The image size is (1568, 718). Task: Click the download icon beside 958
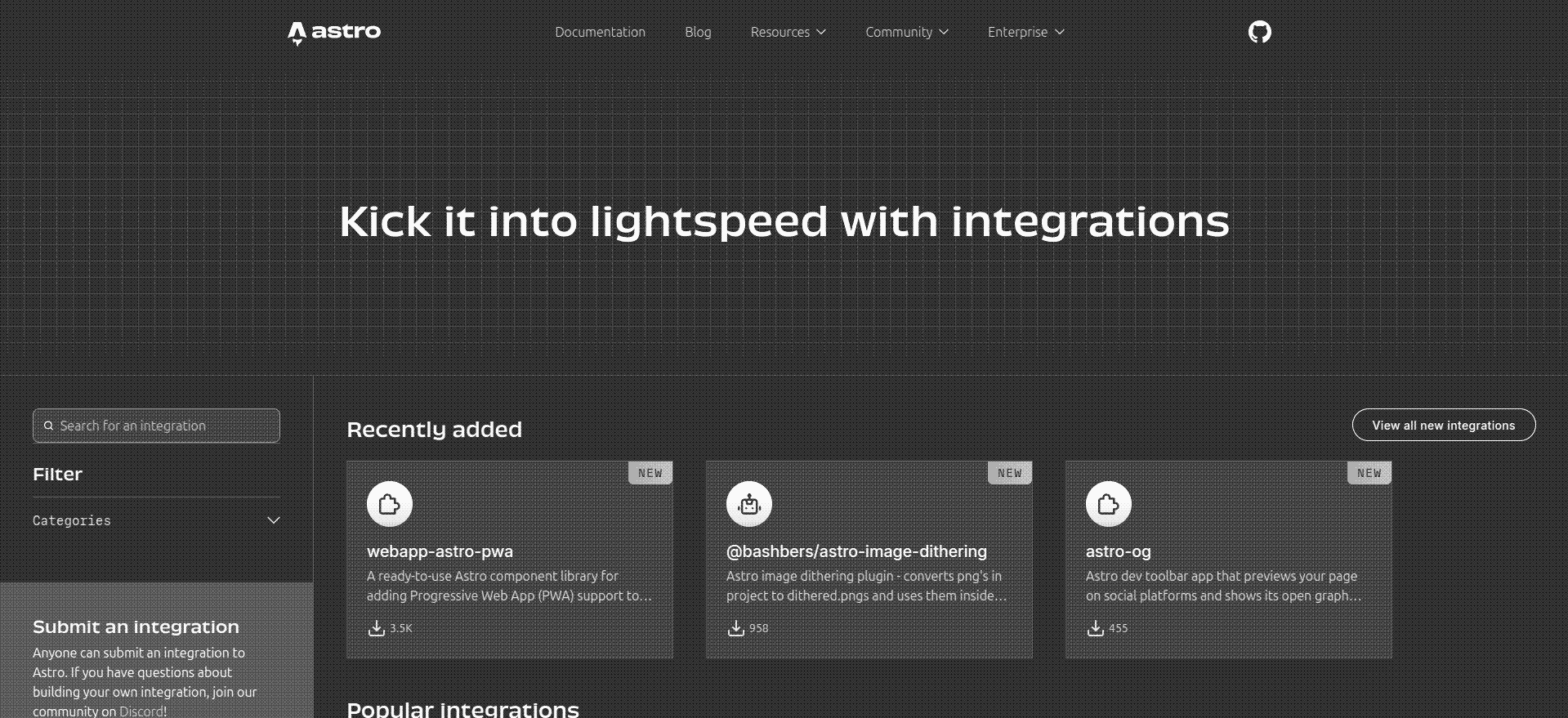pos(735,628)
